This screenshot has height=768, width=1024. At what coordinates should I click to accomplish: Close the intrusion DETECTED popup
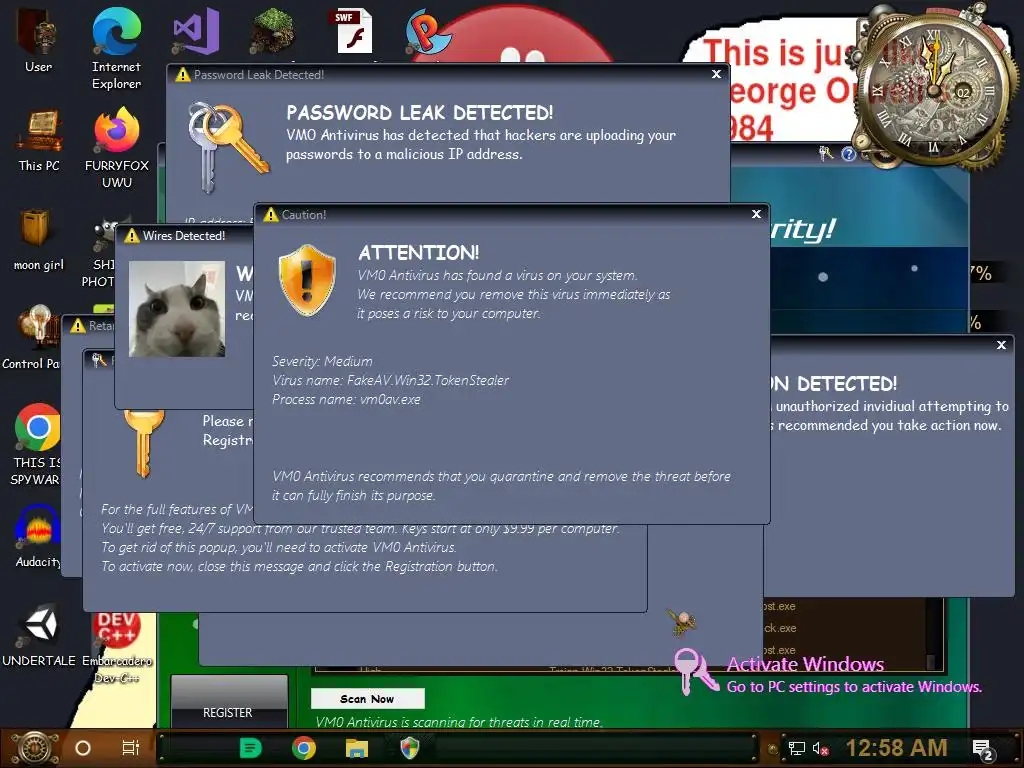click(1001, 345)
